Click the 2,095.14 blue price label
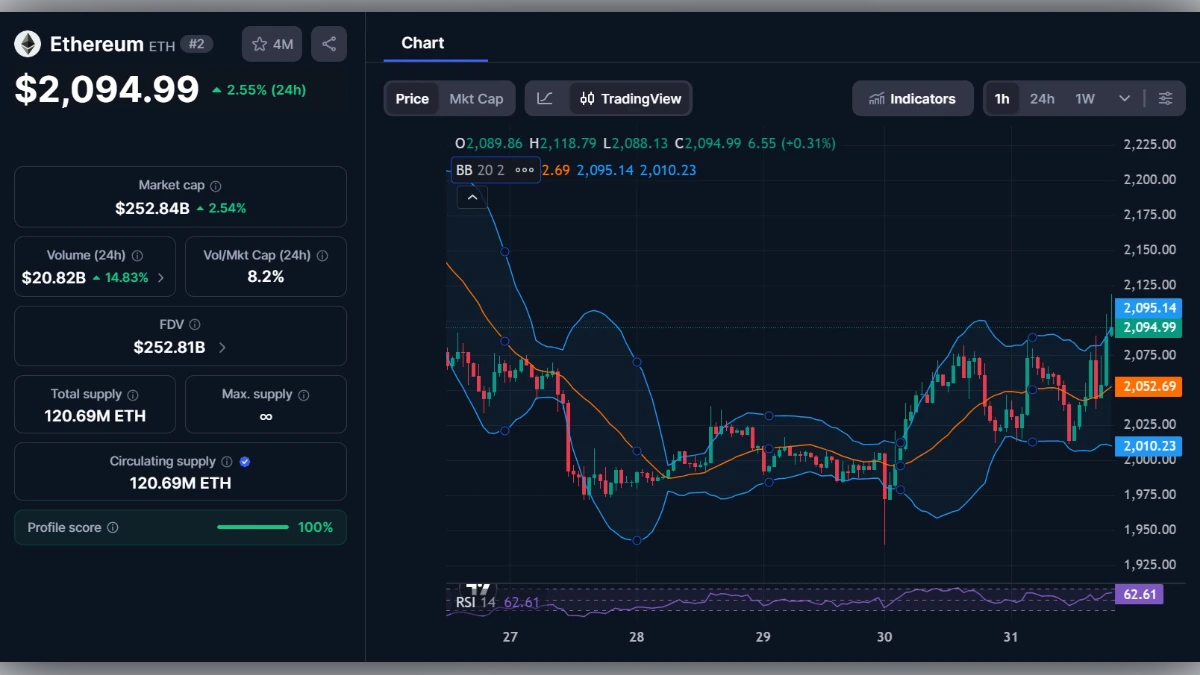1200x675 pixels. pyautogui.click(x=1148, y=308)
